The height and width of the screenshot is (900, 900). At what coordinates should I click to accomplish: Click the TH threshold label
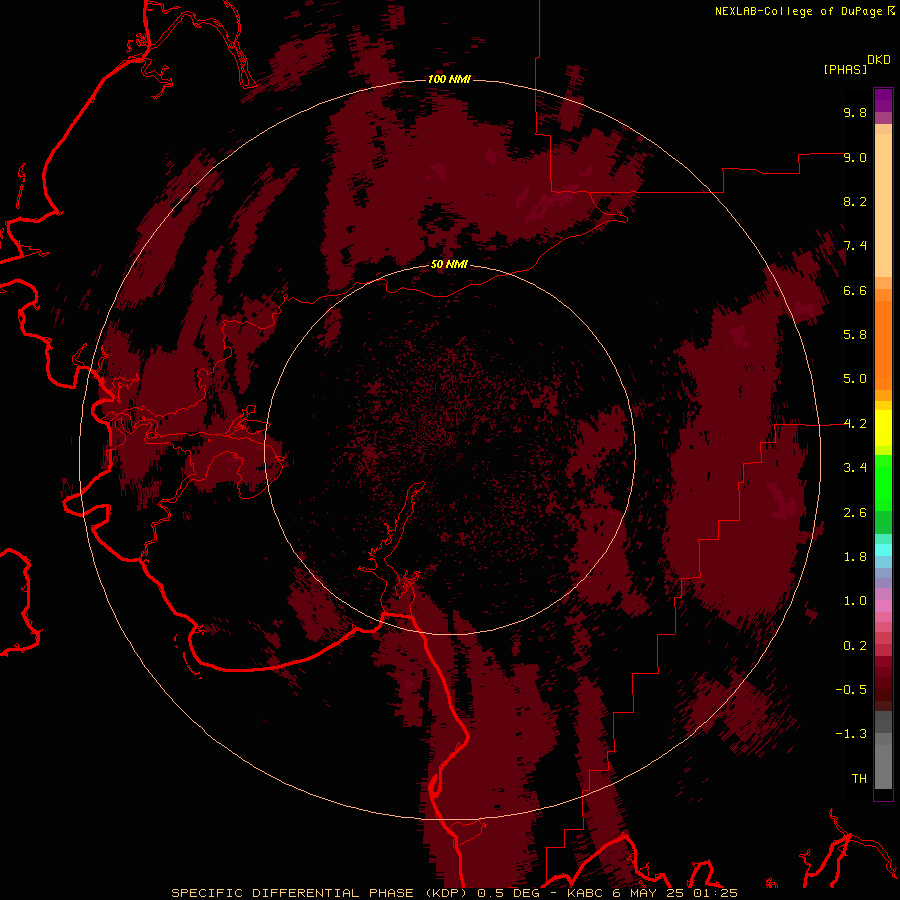coord(859,778)
